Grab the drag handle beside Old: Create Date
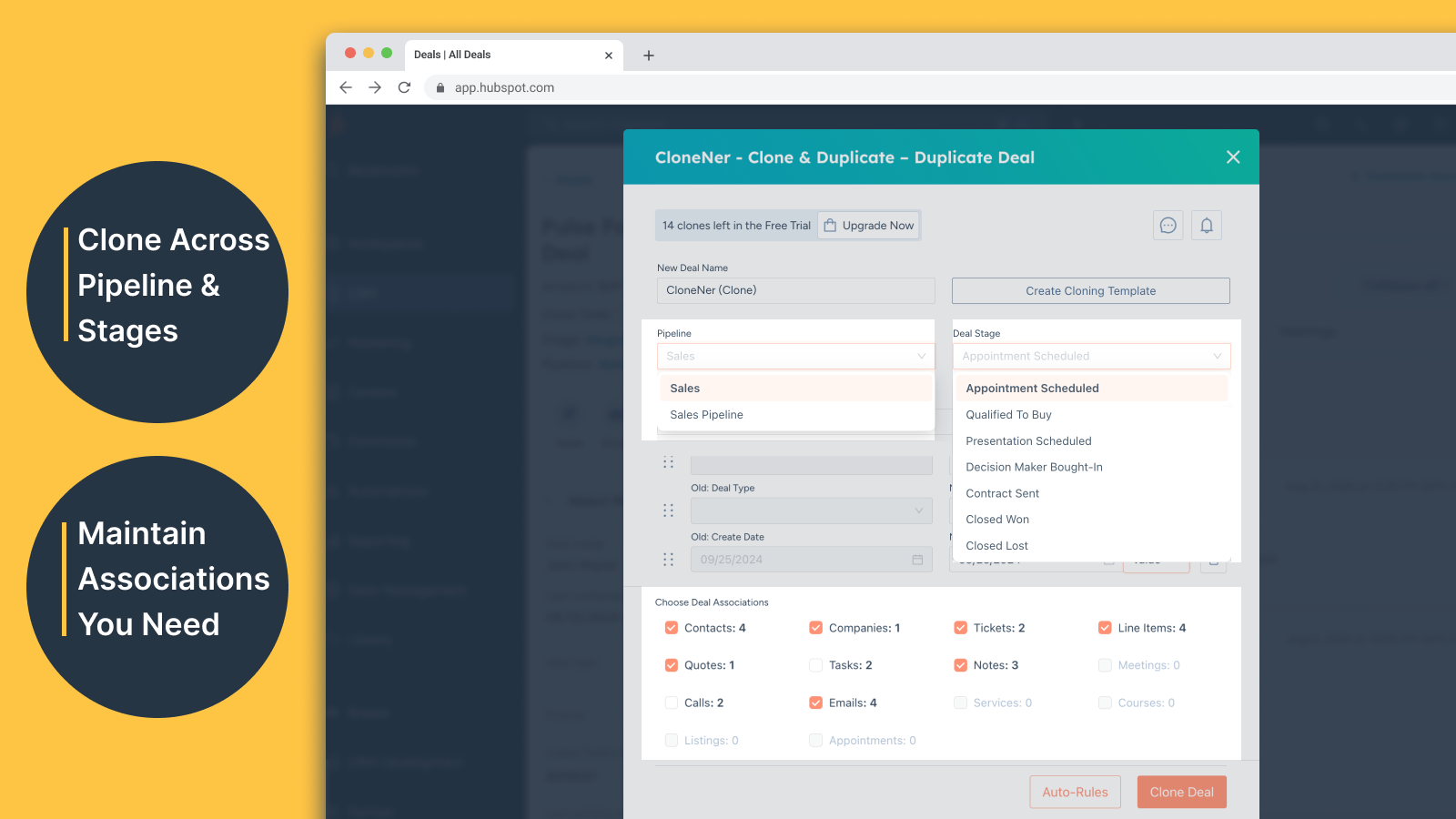 669,560
